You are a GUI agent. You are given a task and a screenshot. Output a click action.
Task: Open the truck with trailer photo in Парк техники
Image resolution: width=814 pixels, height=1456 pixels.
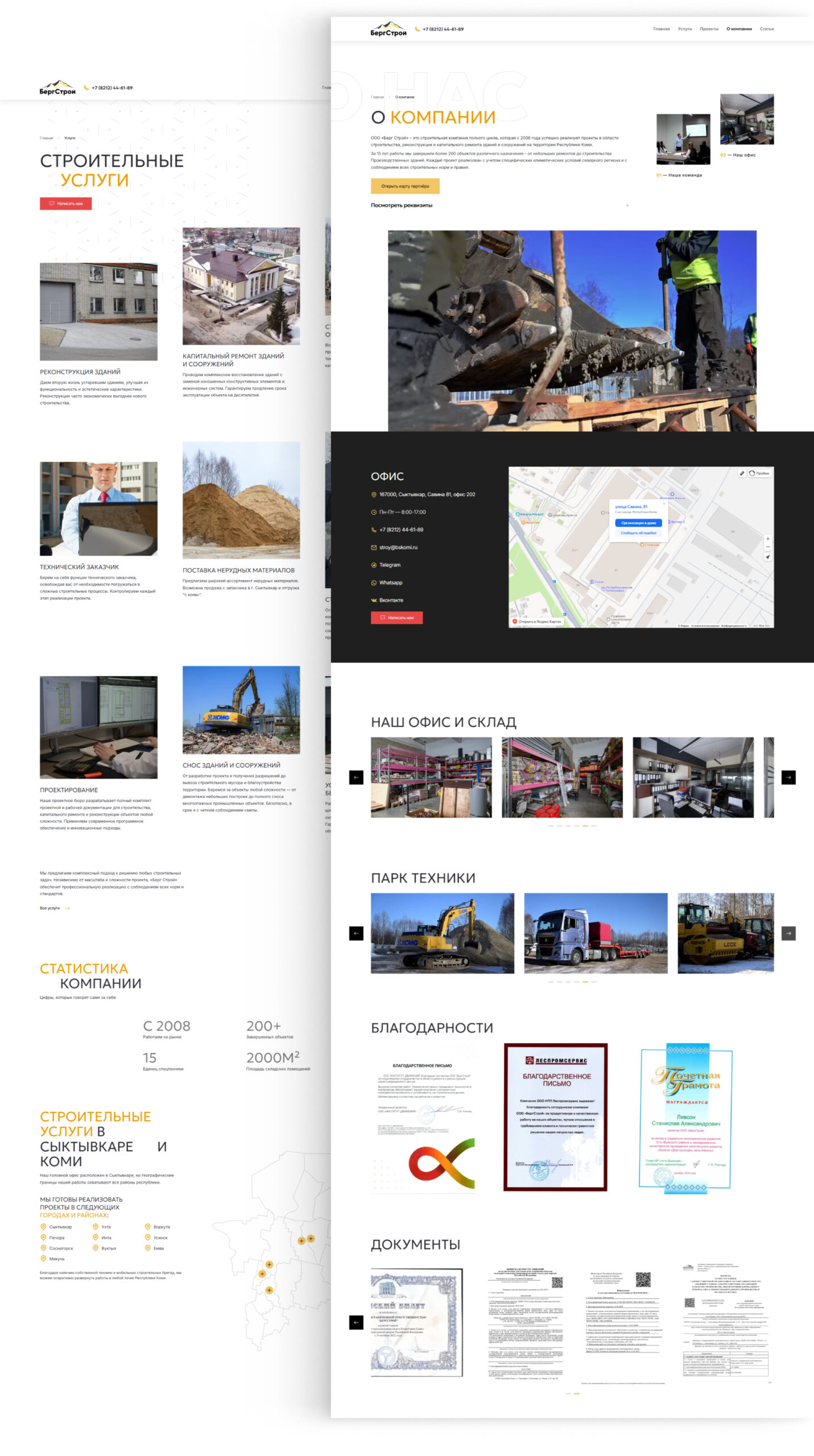click(596, 933)
